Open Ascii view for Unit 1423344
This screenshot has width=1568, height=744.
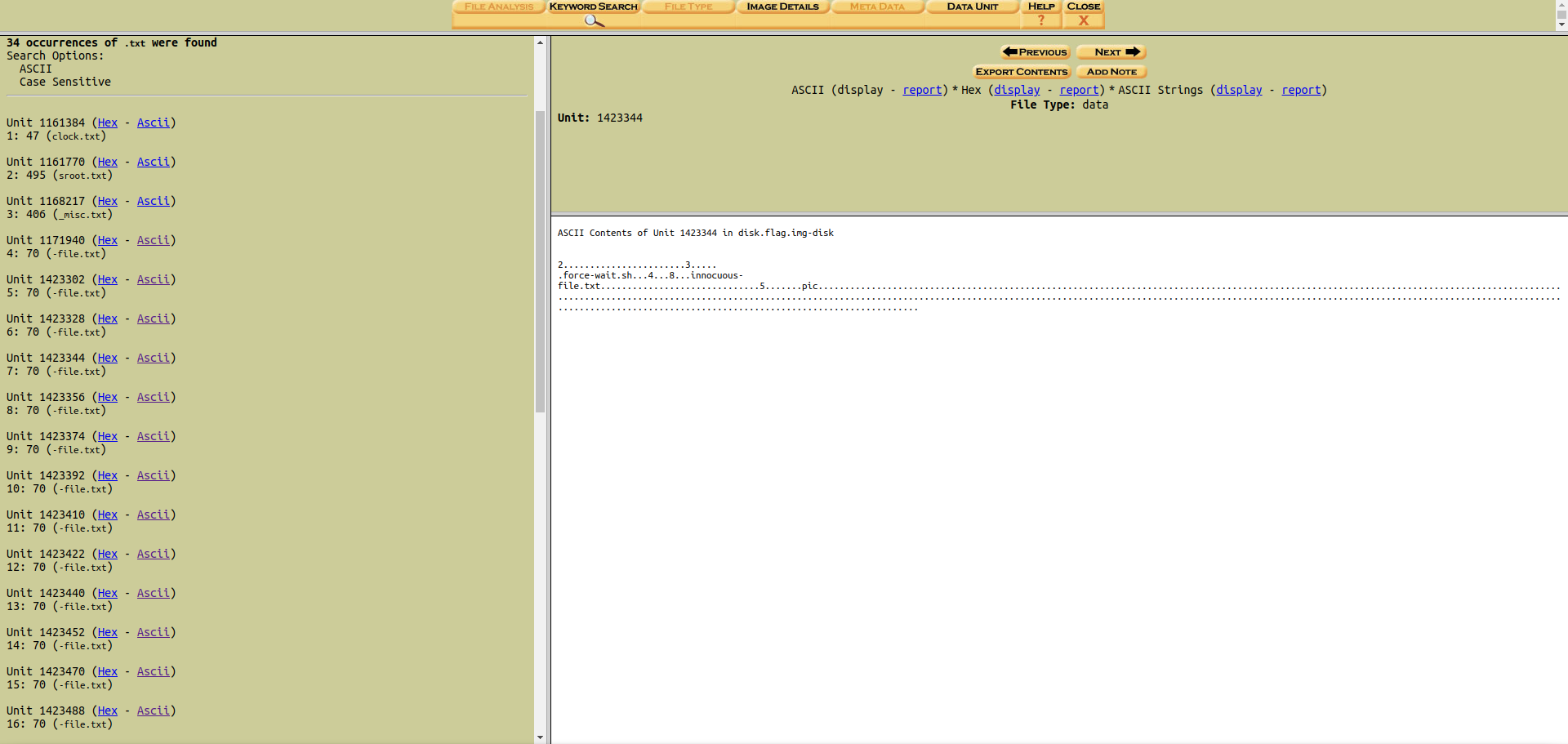click(x=153, y=358)
